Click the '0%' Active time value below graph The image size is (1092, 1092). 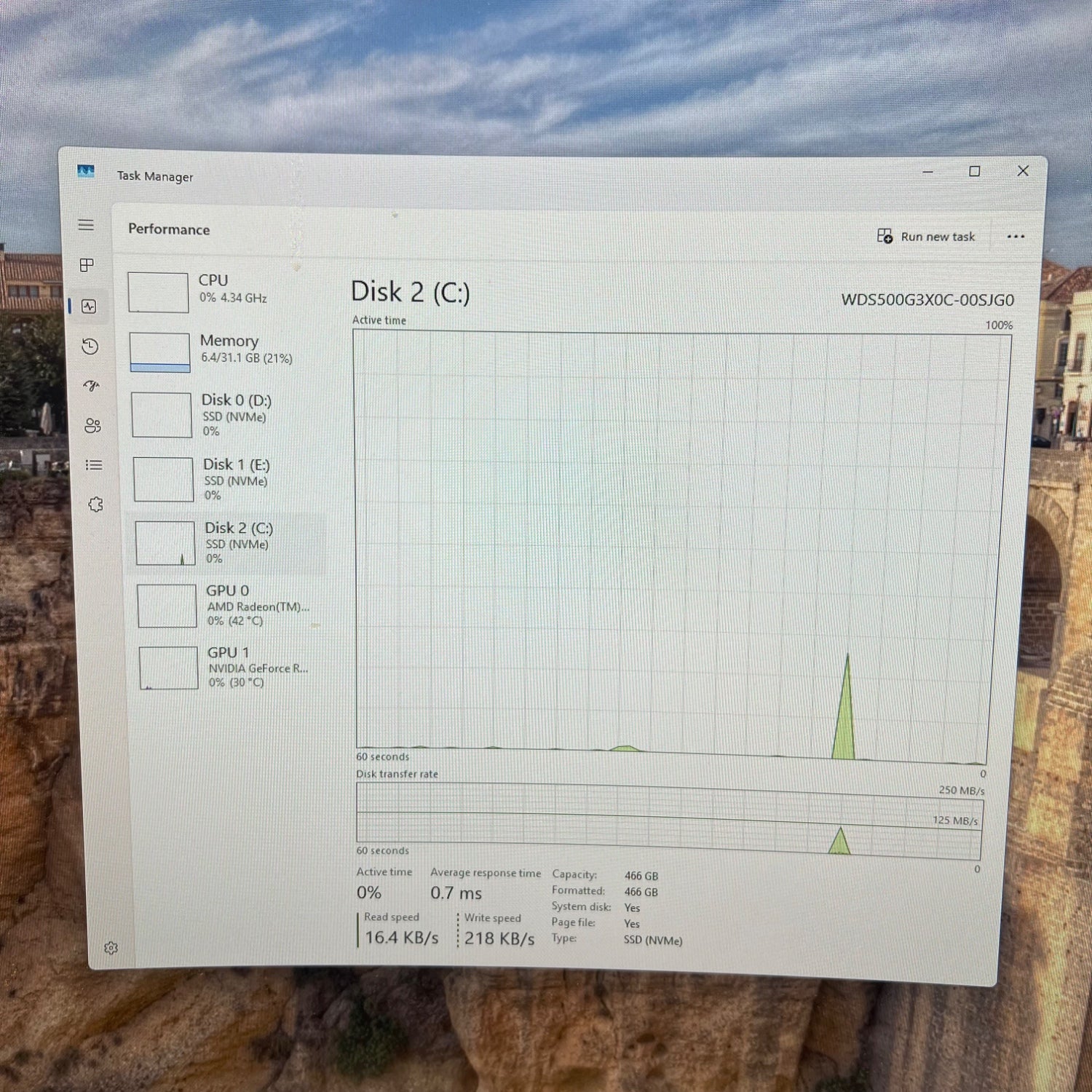coord(369,893)
